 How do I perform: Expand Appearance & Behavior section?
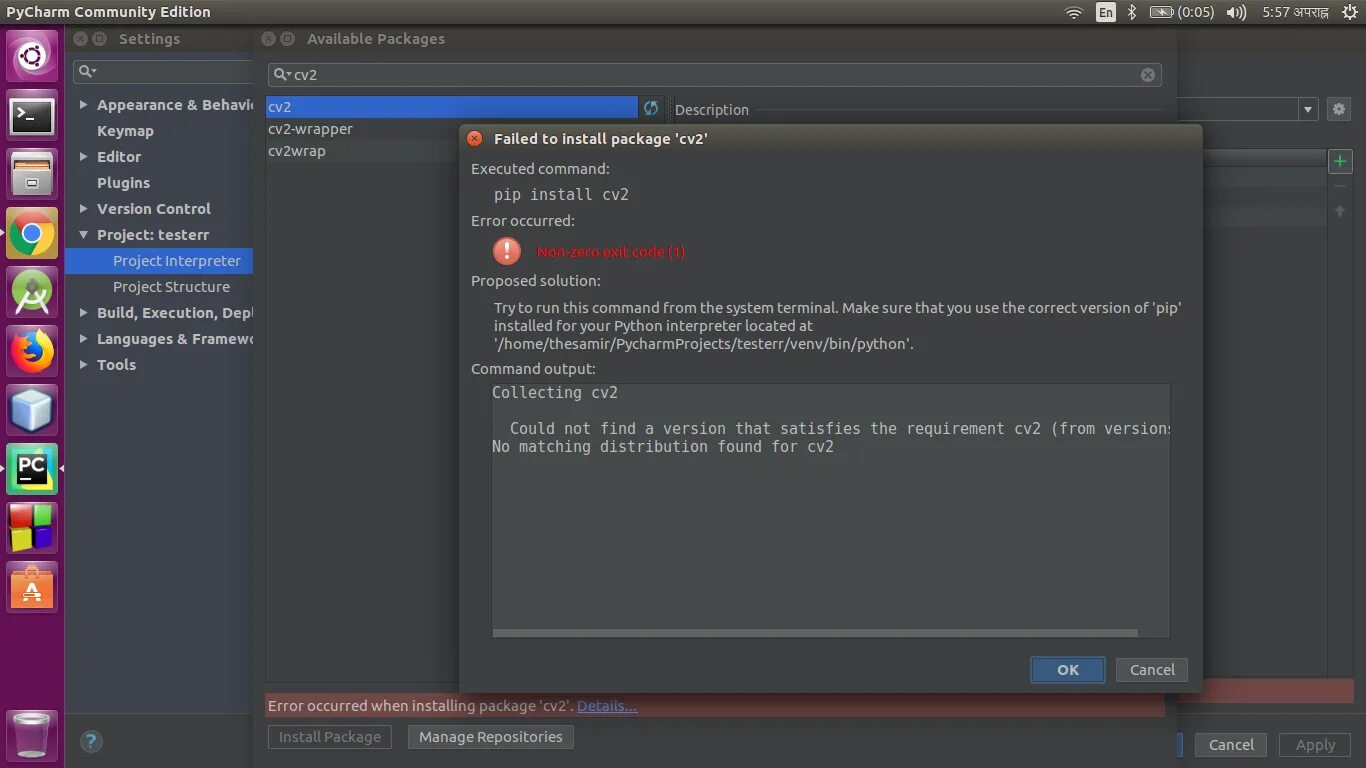[x=84, y=105]
